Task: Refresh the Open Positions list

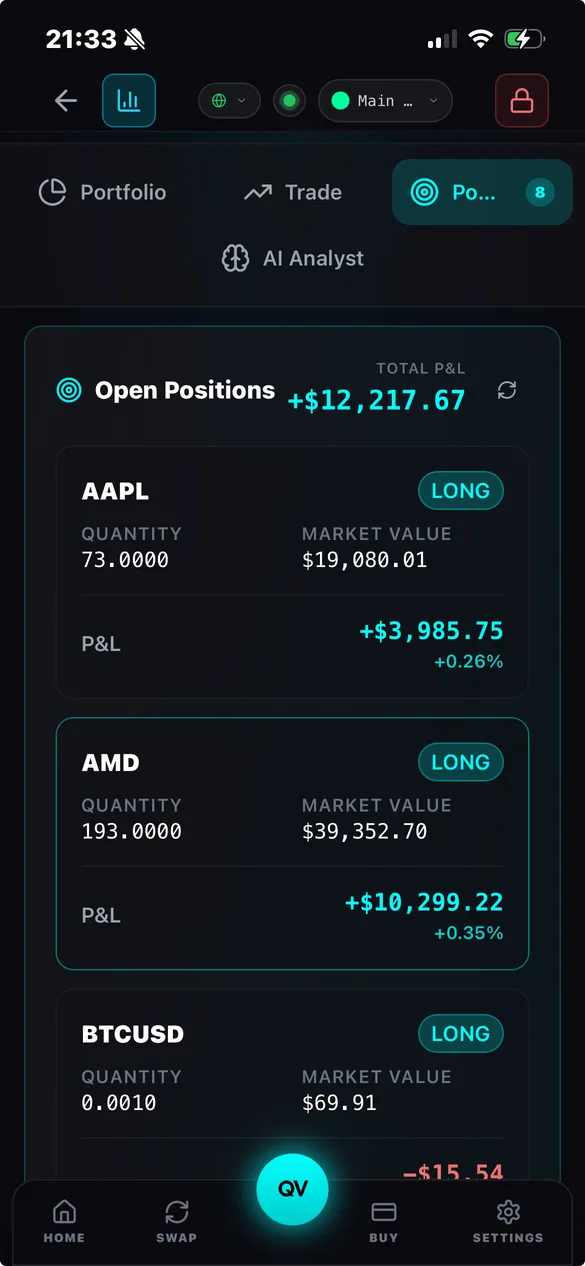Action: coord(507,390)
